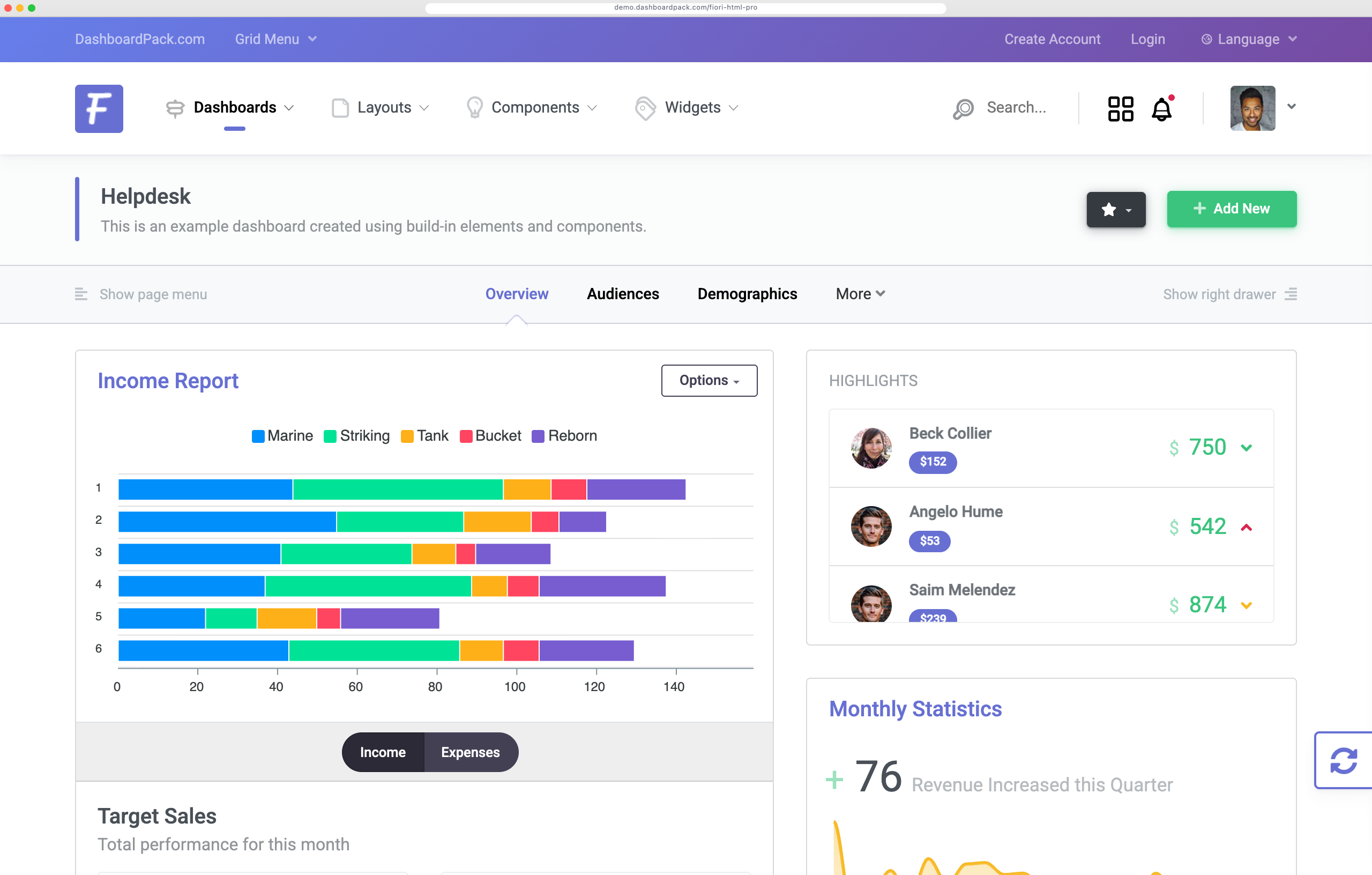
Task: Open the user profile dropdown chevron
Action: [x=1291, y=107]
